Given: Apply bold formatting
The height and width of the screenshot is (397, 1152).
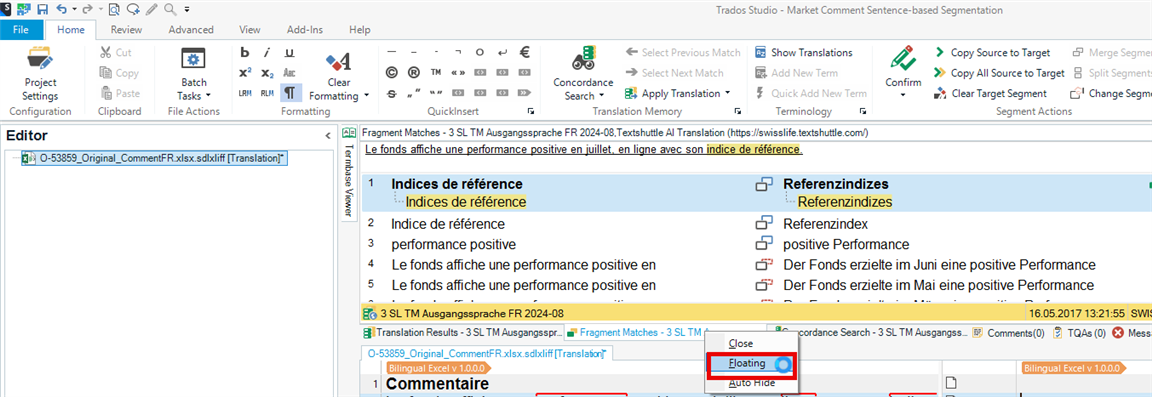Looking at the screenshot, I should (x=245, y=52).
